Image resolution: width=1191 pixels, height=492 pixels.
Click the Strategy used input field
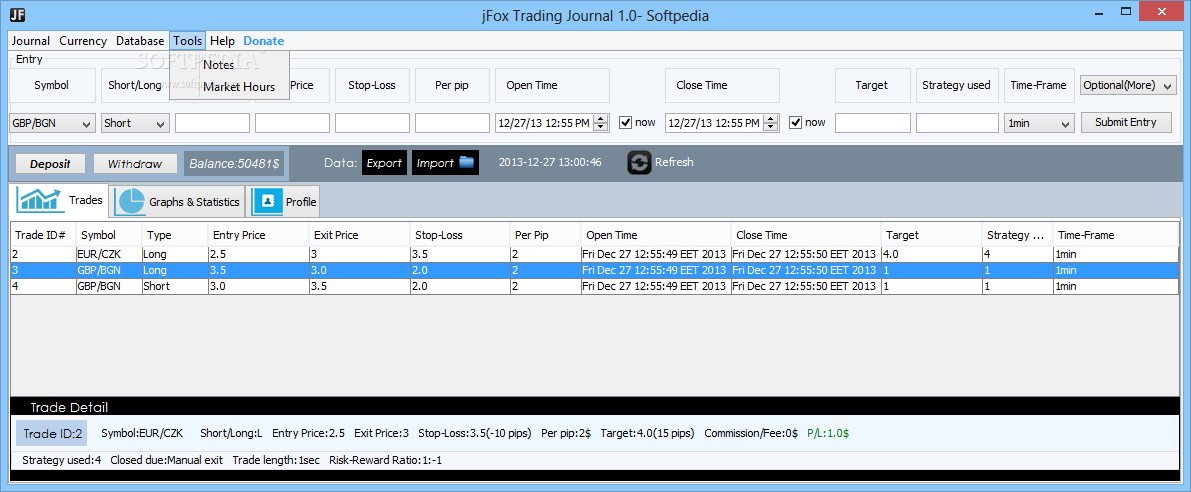[957, 123]
